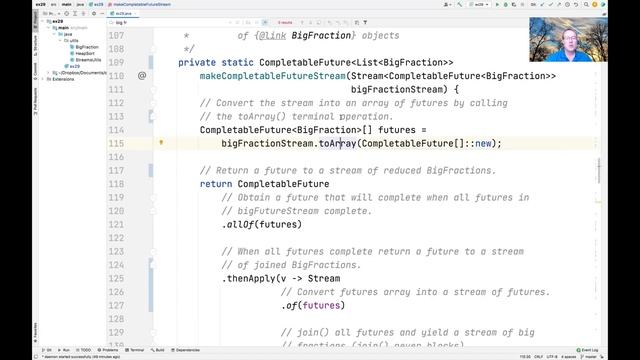Click the presenter webcam video thumbnail
This screenshot has width=640, height=360.
(568, 39)
